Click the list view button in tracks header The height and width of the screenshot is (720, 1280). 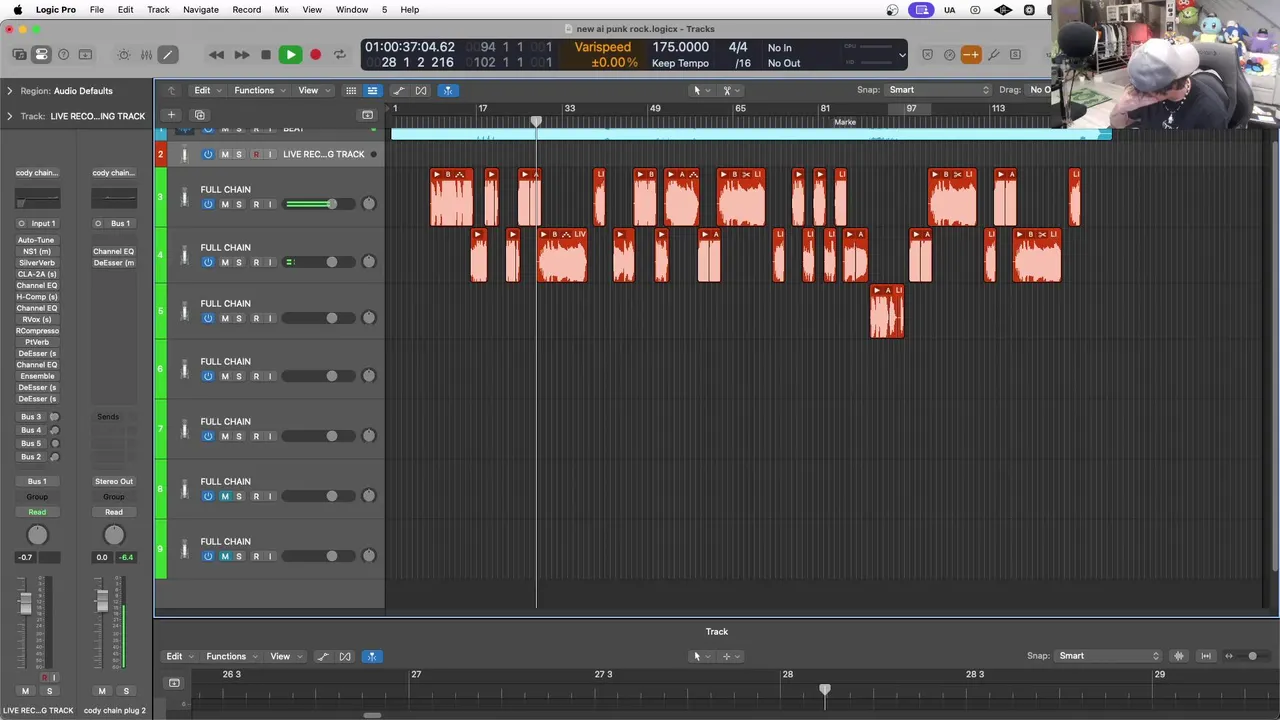[372, 90]
